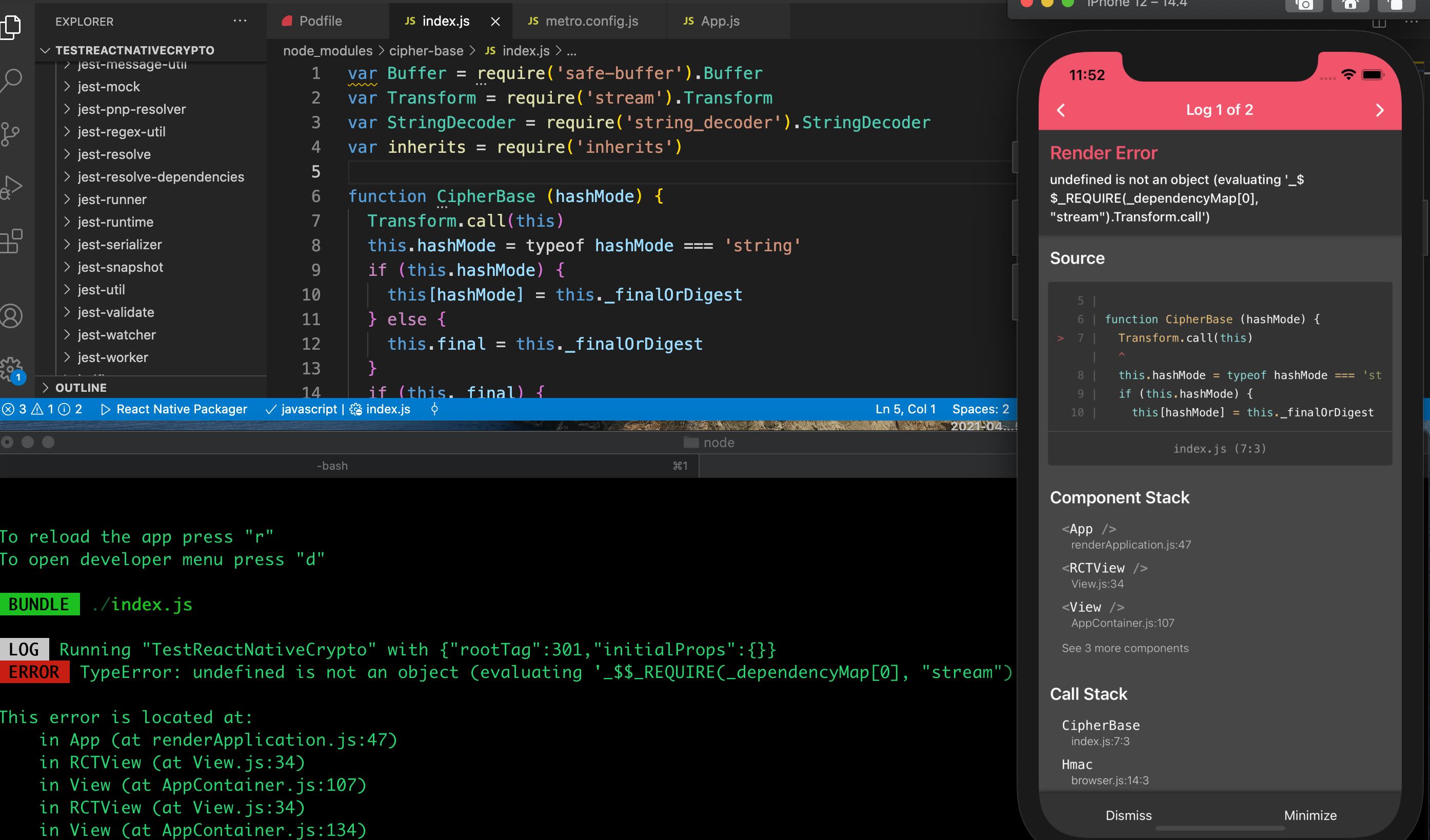Start React Native Packager from status bar

click(x=174, y=409)
